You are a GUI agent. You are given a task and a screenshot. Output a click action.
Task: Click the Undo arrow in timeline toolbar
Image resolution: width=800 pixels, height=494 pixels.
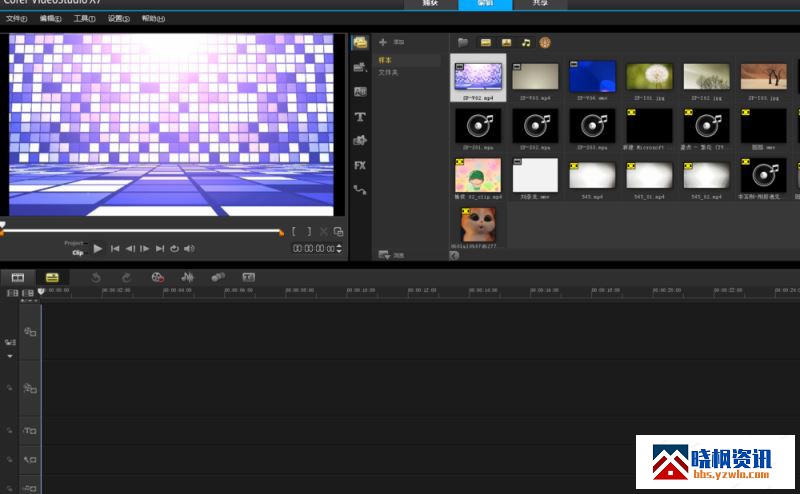(95, 277)
